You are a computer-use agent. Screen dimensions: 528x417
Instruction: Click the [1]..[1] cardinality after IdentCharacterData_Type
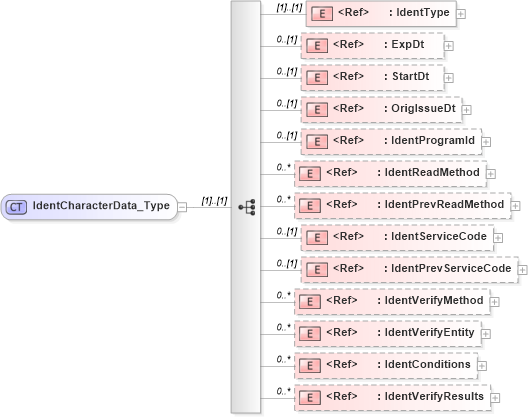214,201
